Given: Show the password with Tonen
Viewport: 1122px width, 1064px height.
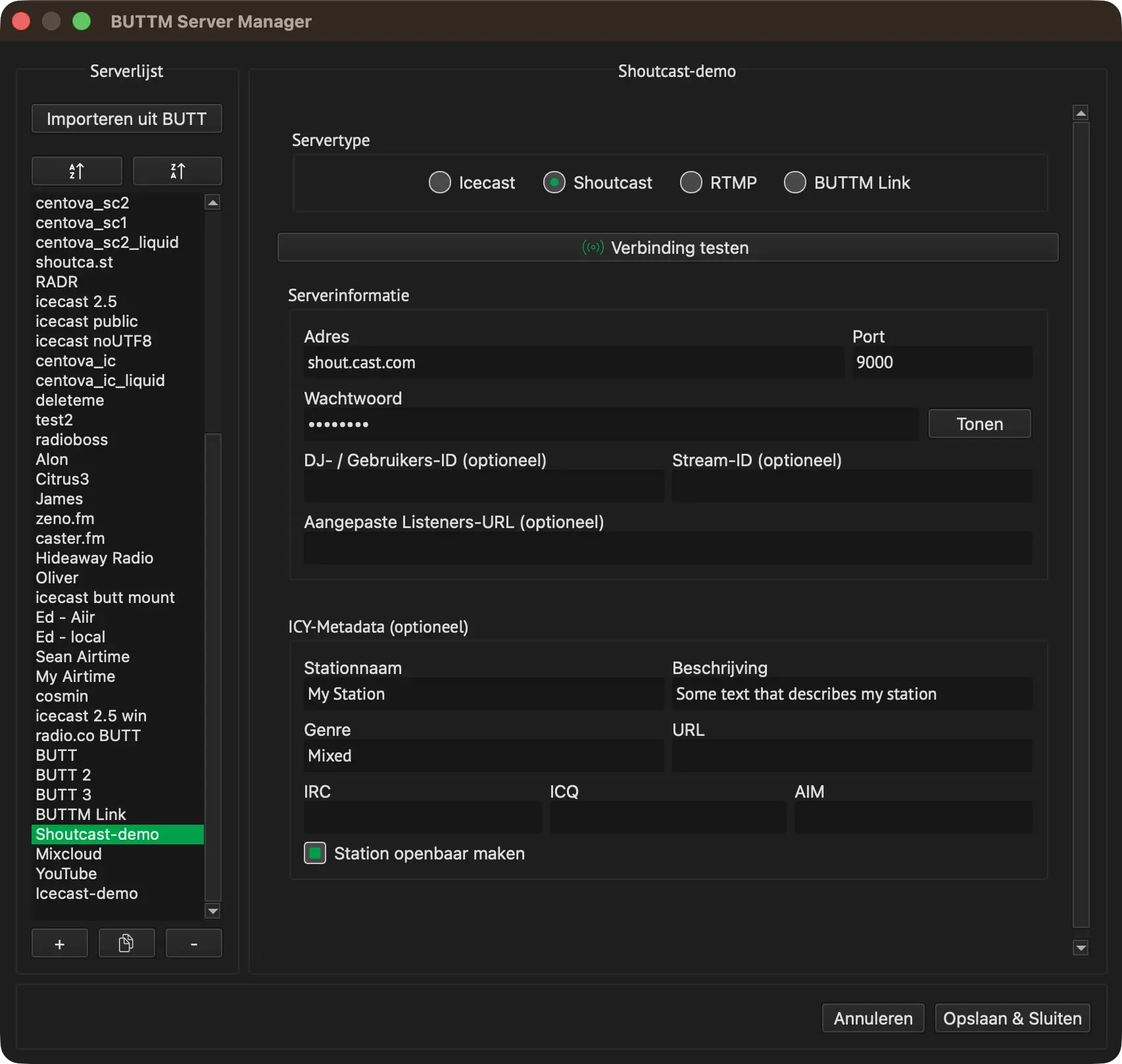Looking at the screenshot, I should [x=980, y=424].
